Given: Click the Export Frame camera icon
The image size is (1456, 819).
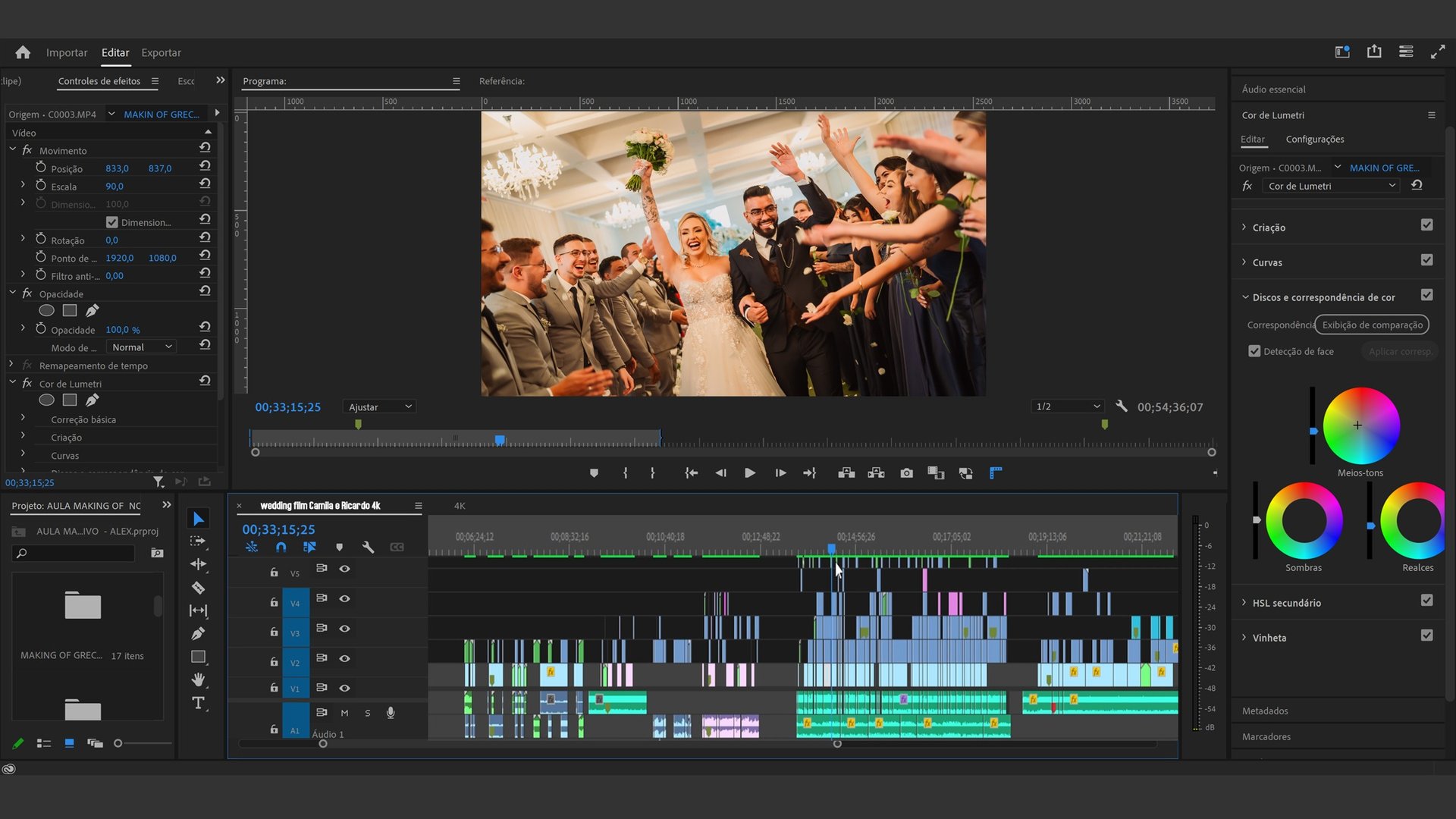Looking at the screenshot, I should tap(906, 473).
